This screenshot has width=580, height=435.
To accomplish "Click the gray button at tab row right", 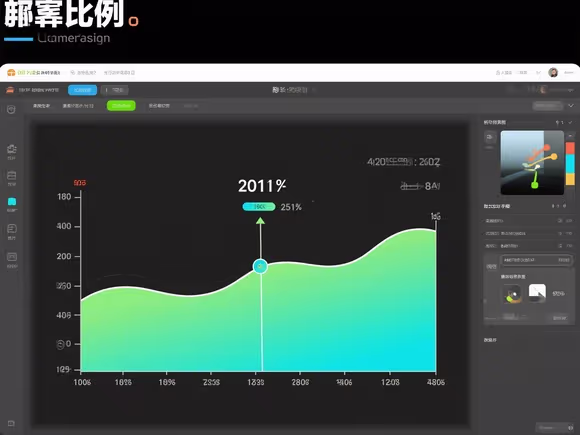I will [547, 106].
